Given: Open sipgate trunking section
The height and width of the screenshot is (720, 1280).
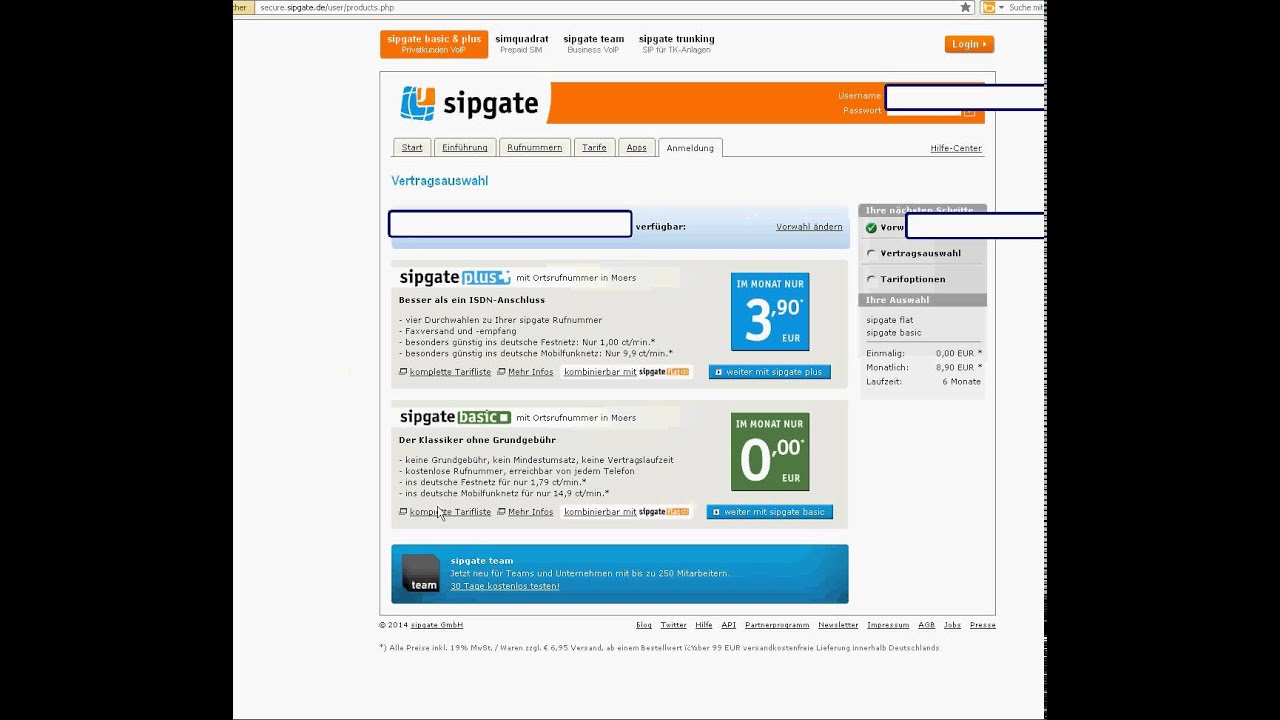Looking at the screenshot, I should pyautogui.click(x=676, y=44).
